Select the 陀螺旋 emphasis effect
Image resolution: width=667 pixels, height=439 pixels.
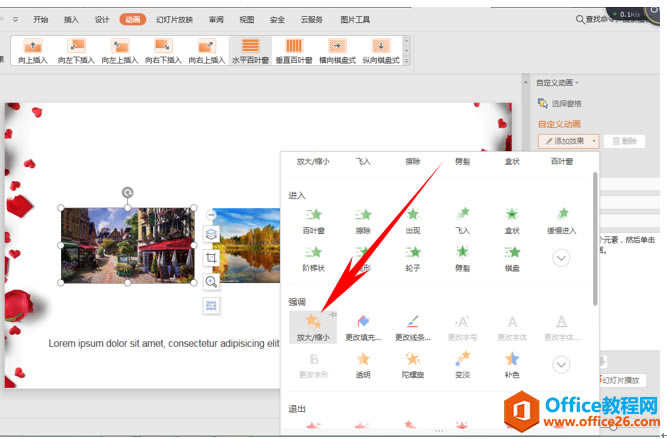coord(413,365)
